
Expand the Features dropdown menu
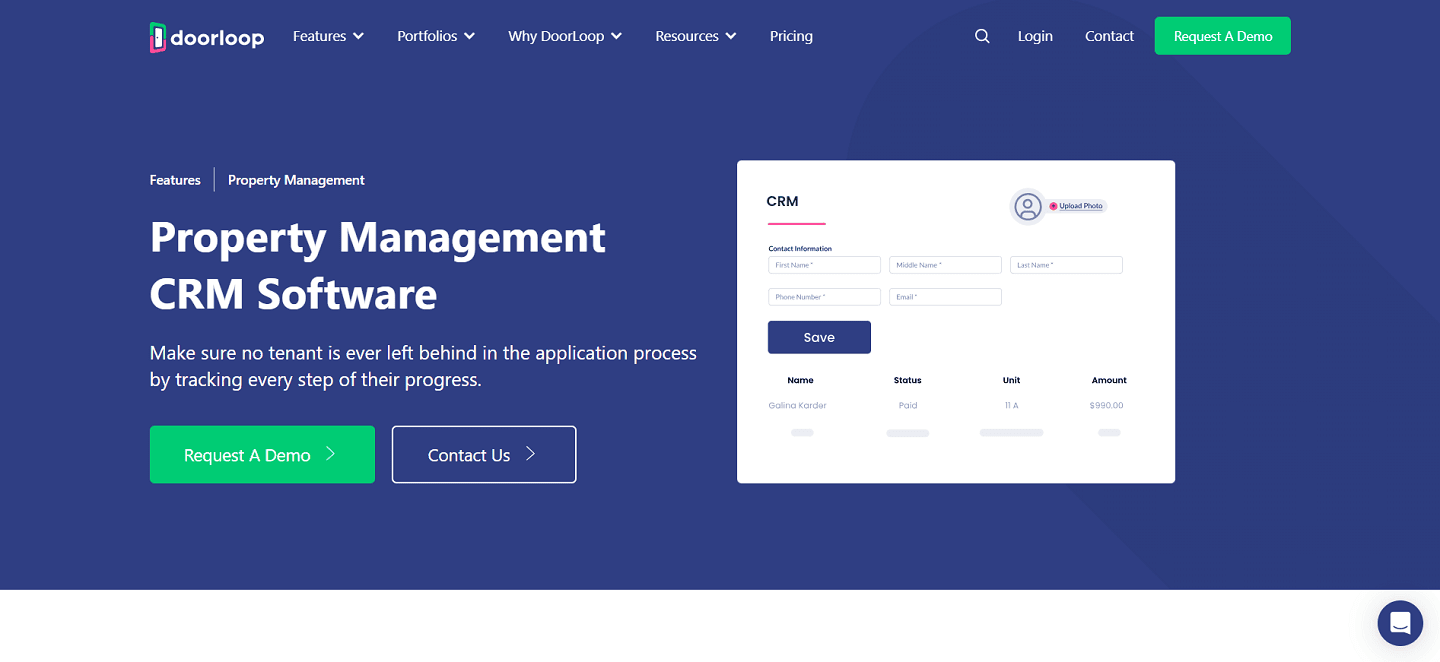click(x=328, y=36)
